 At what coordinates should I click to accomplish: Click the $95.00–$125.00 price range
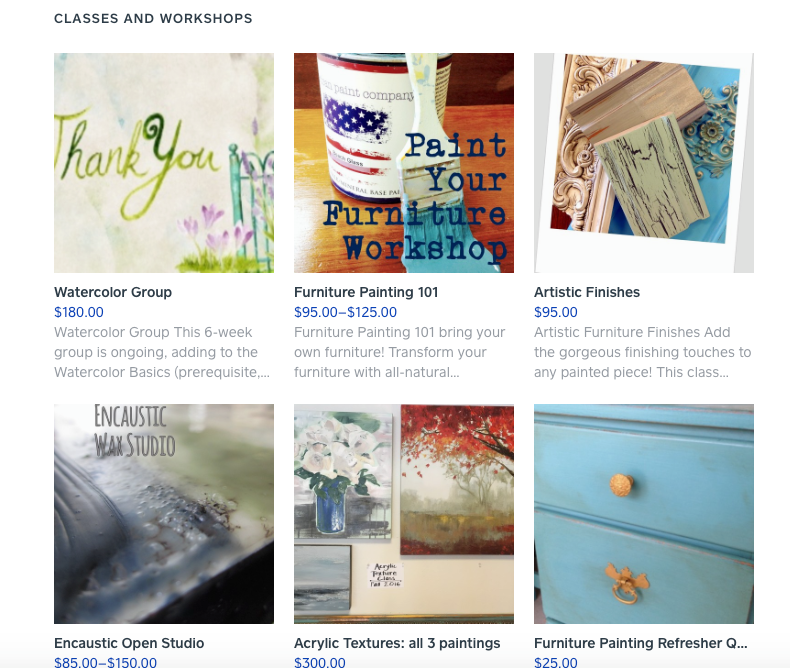[346, 312]
